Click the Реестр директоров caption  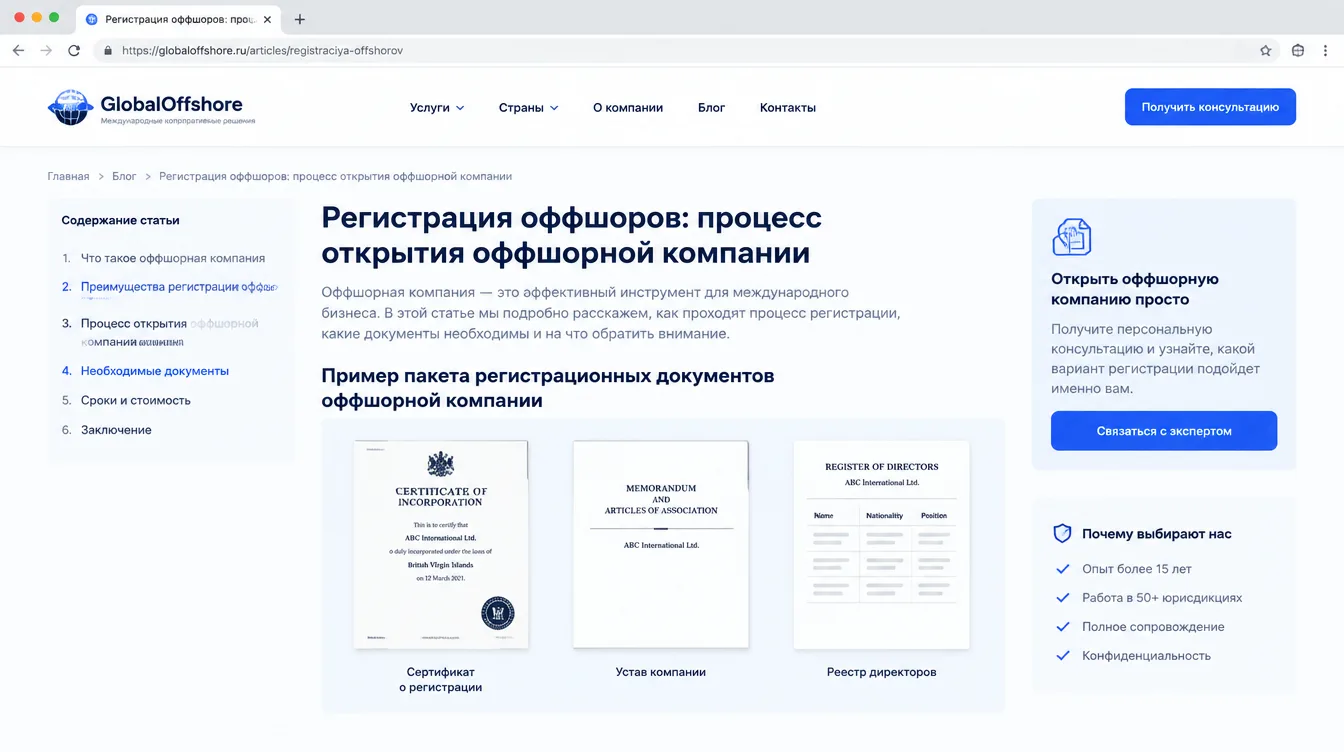point(882,672)
